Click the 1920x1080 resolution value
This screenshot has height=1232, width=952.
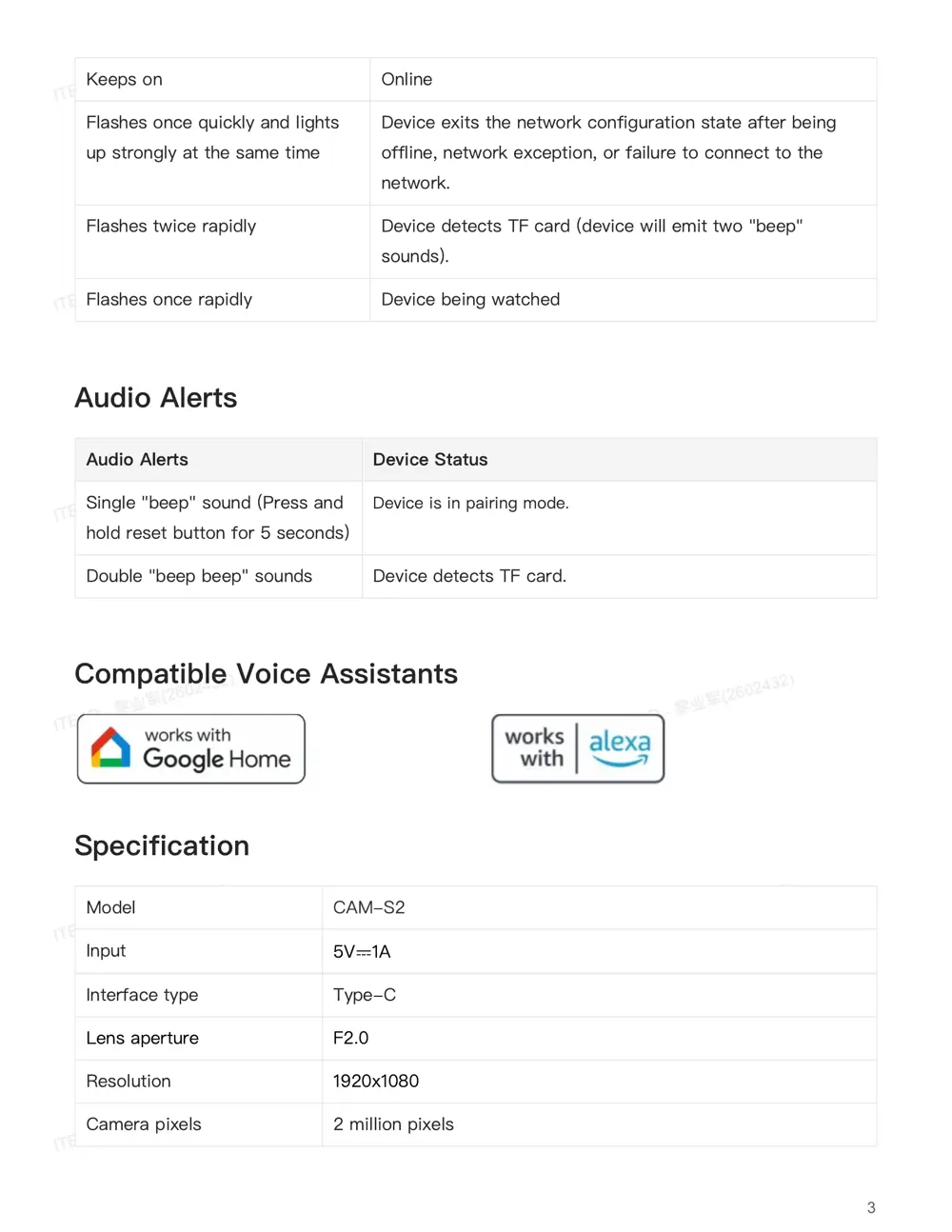(x=375, y=1082)
